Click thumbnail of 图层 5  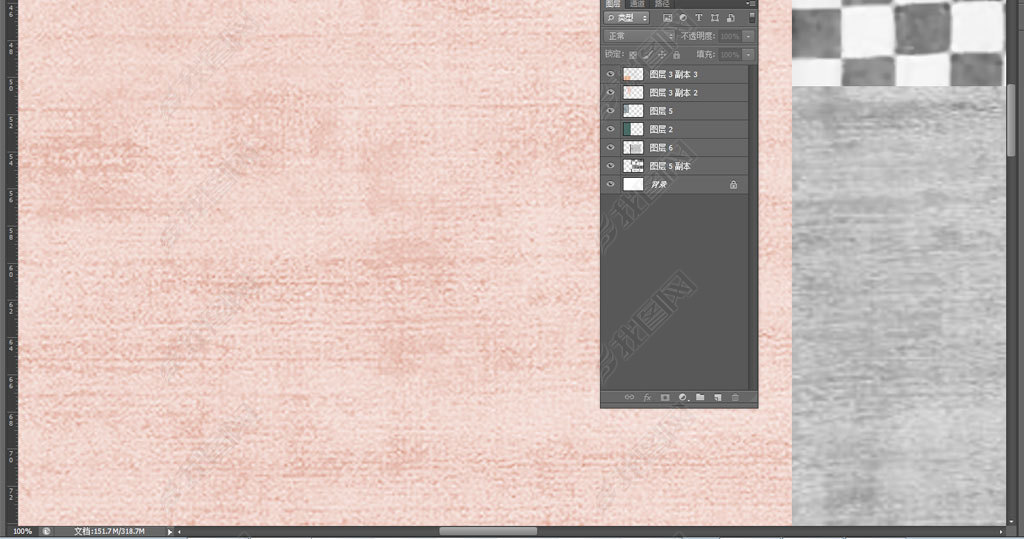click(633, 111)
